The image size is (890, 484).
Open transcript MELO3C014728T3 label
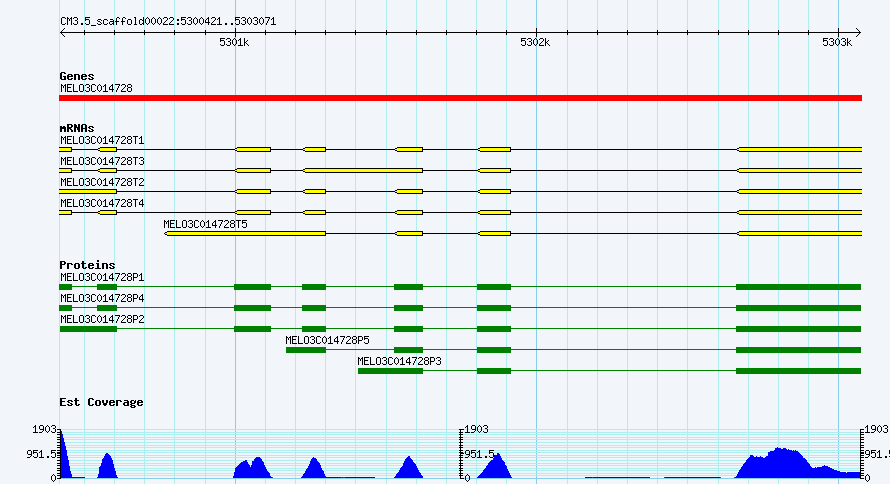coord(102,162)
